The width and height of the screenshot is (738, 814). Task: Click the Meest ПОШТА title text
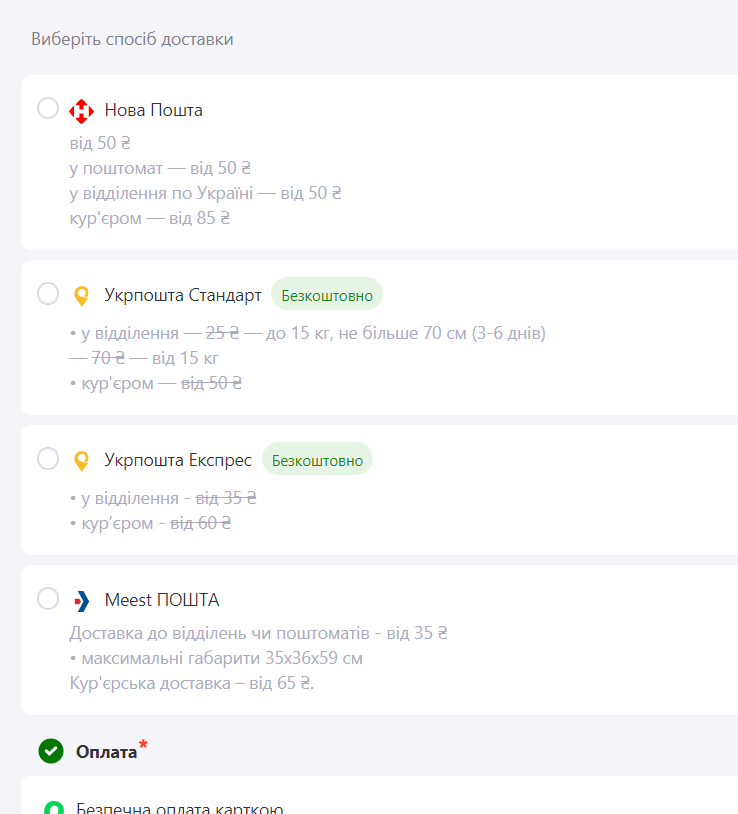pos(162,600)
